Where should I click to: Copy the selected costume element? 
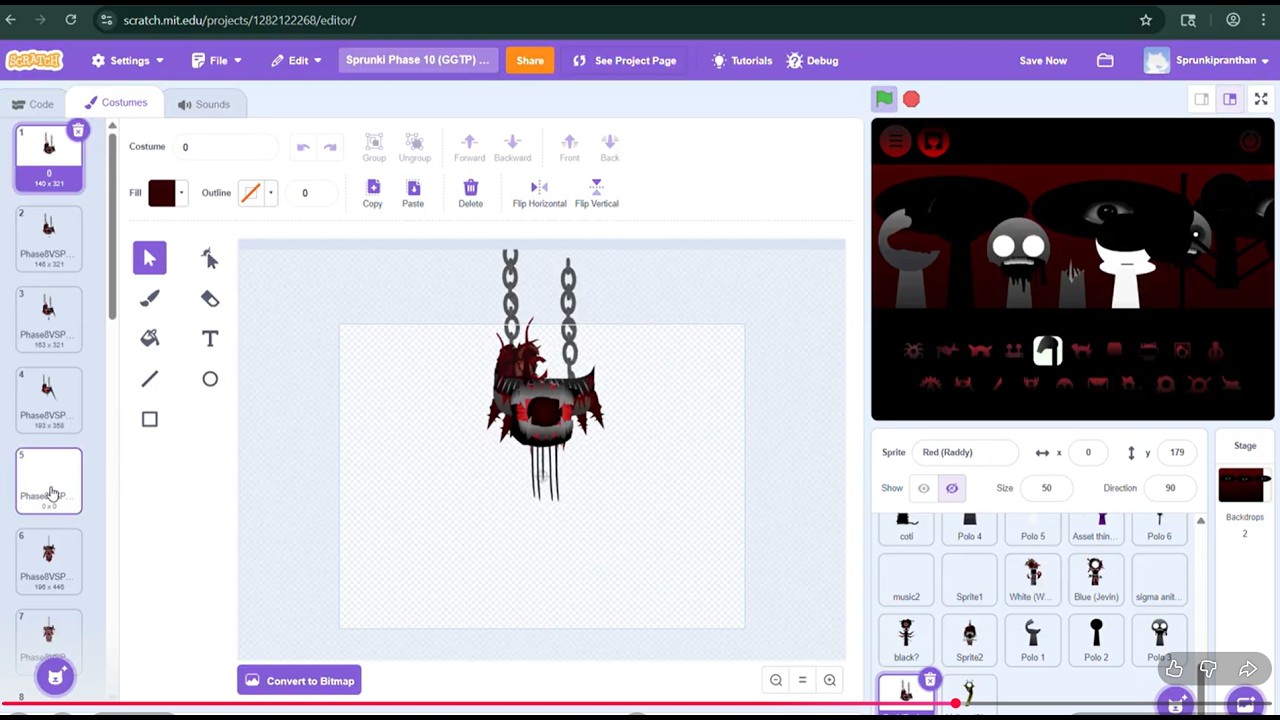click(372, 194)
